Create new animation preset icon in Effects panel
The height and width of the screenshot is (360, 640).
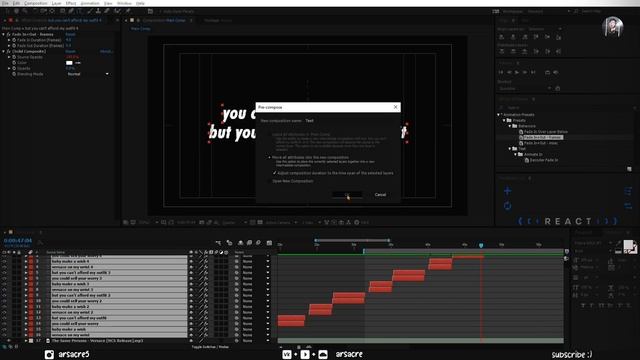[629, 169]
